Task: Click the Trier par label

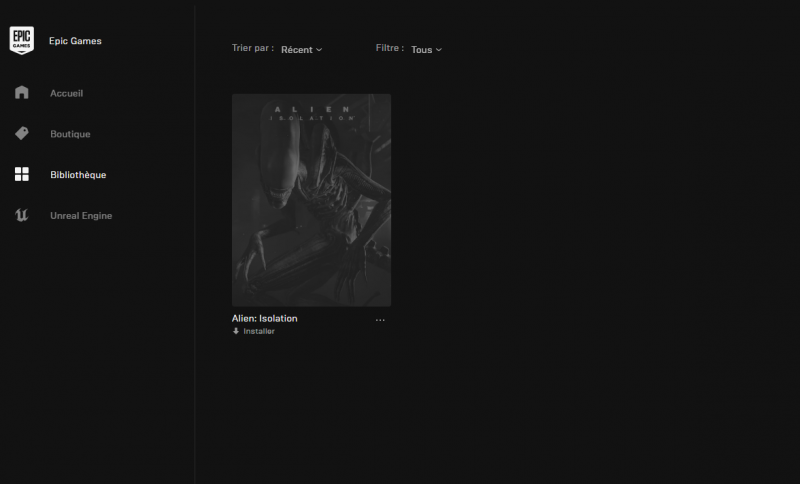Action: pos(253,48)
